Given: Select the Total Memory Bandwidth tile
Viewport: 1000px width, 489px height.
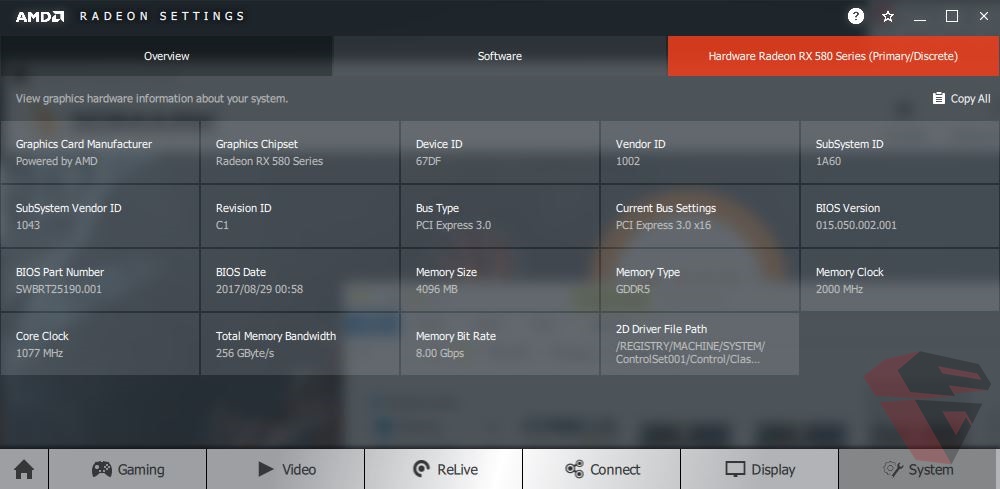Looking at the screenshot, I should point(300,344).
